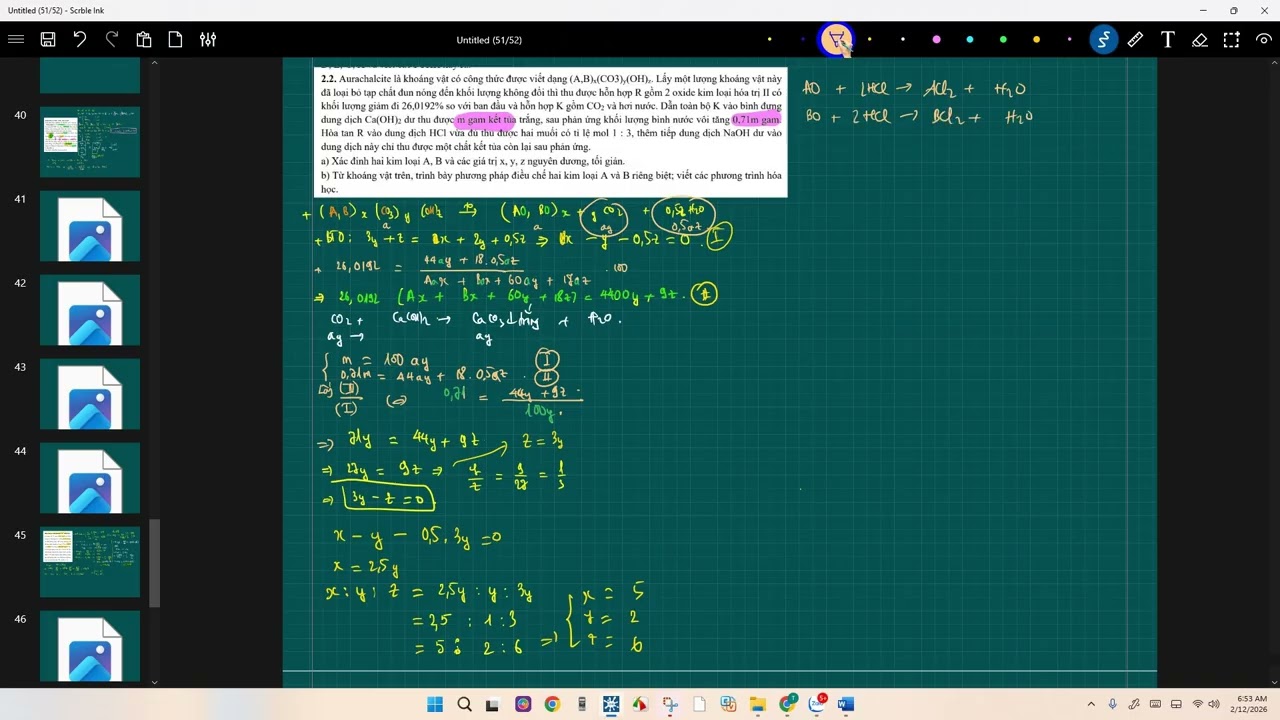
Task: Click the highlighted pointer tool circle
Action: [x=836, y=40]
